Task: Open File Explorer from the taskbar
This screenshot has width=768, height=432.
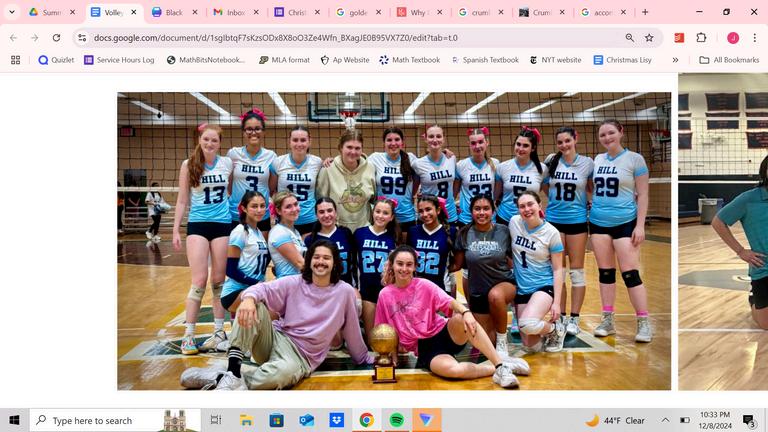Action: point(246,420)
